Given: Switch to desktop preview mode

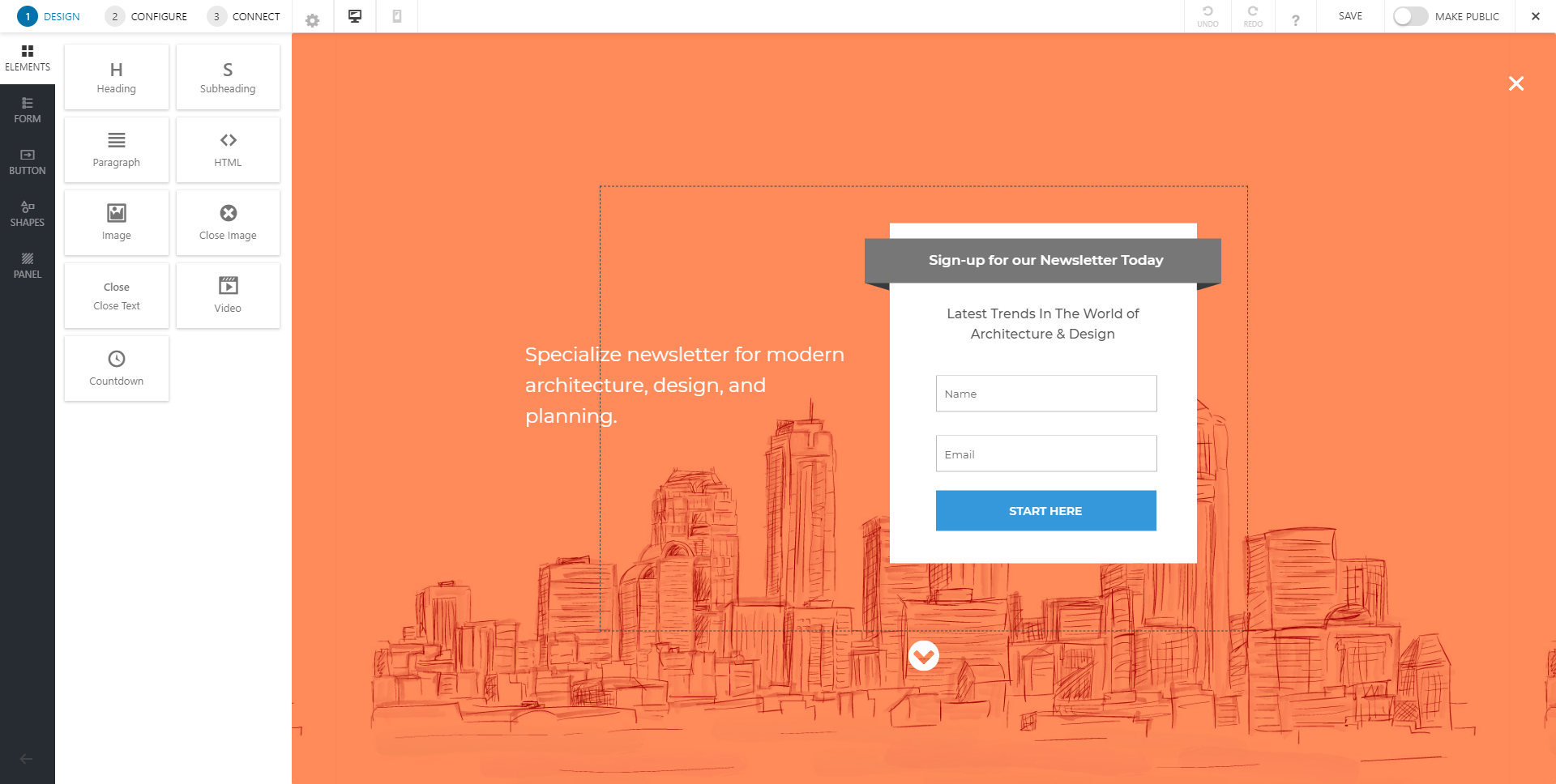Looking at the screenshot, I should (355, 15).
